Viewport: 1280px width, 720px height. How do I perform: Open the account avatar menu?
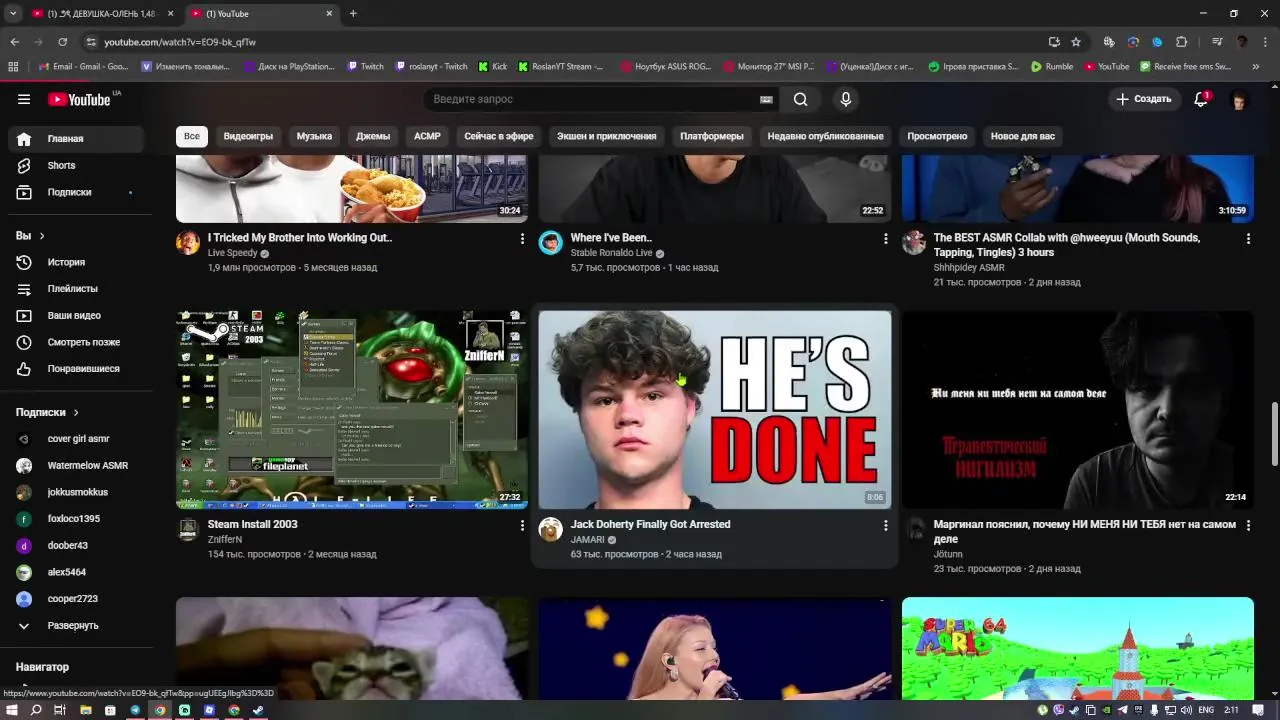(1239, 99)
